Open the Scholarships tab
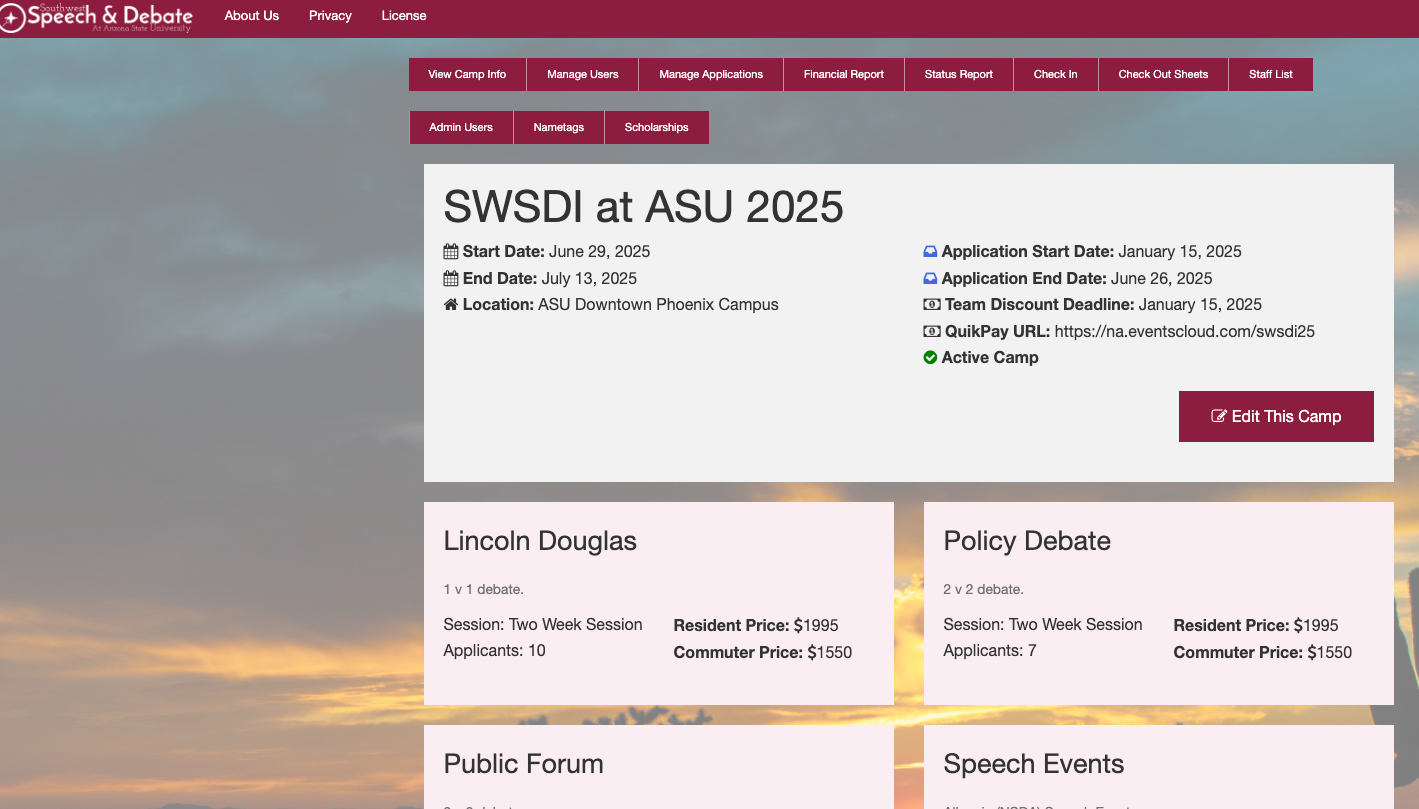1419x809 pixels. (x=657, y=128)
